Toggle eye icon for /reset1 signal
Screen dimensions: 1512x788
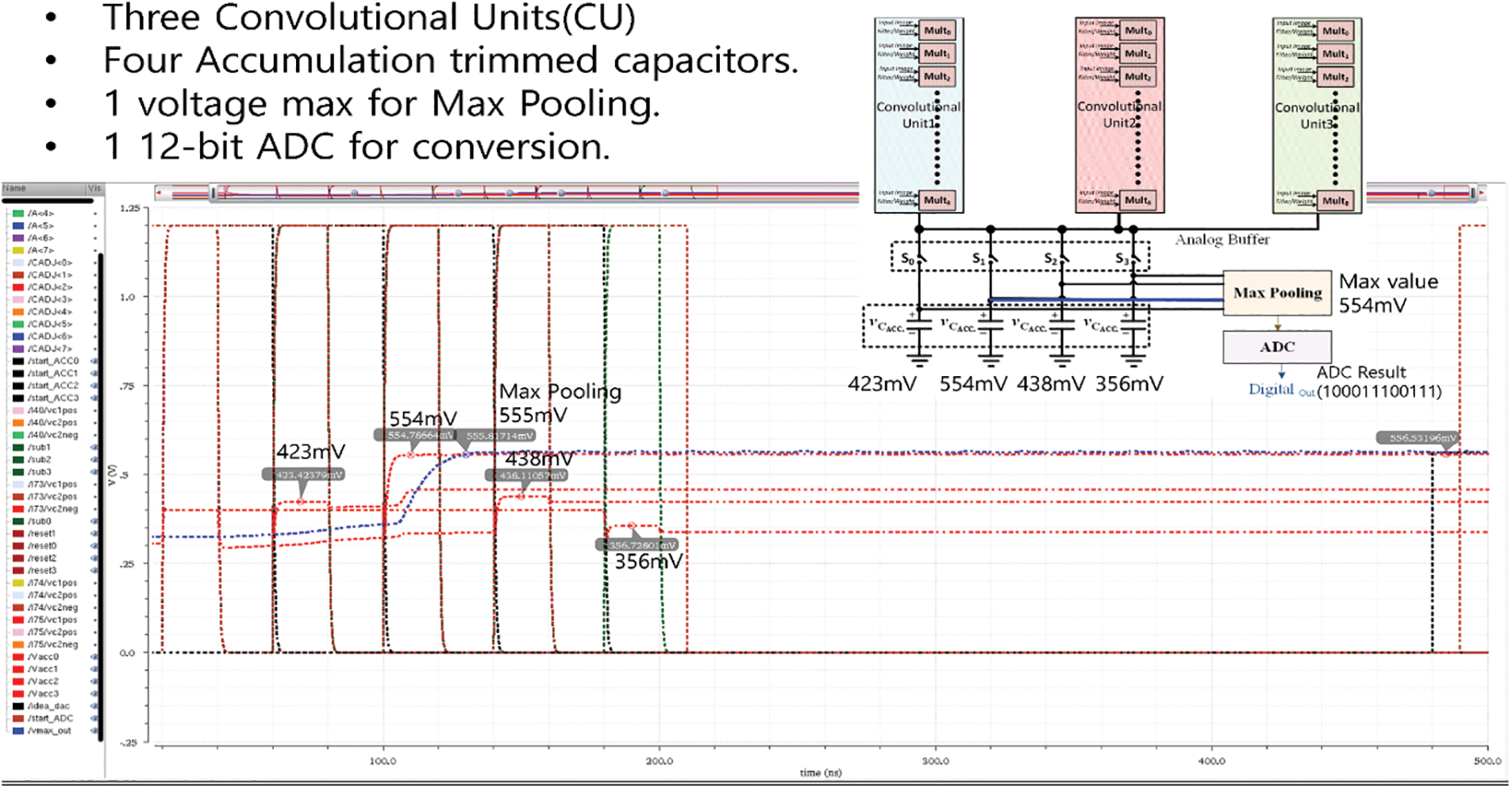click(x=94, y=534)
